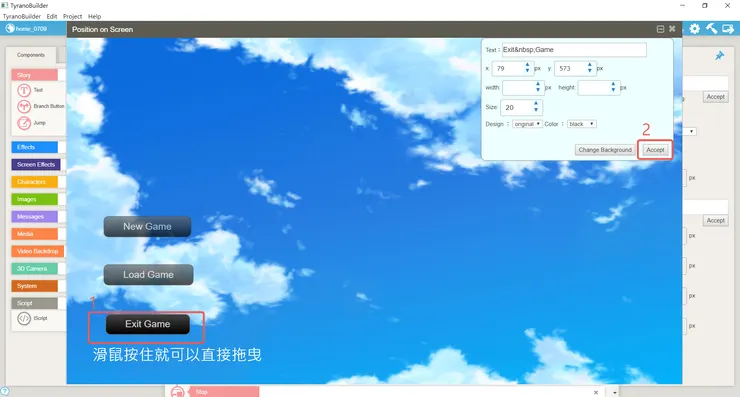Screen dimensions: 740x397
Task: Decrease the Size value with down arrow
Action: tap(536, 110)
